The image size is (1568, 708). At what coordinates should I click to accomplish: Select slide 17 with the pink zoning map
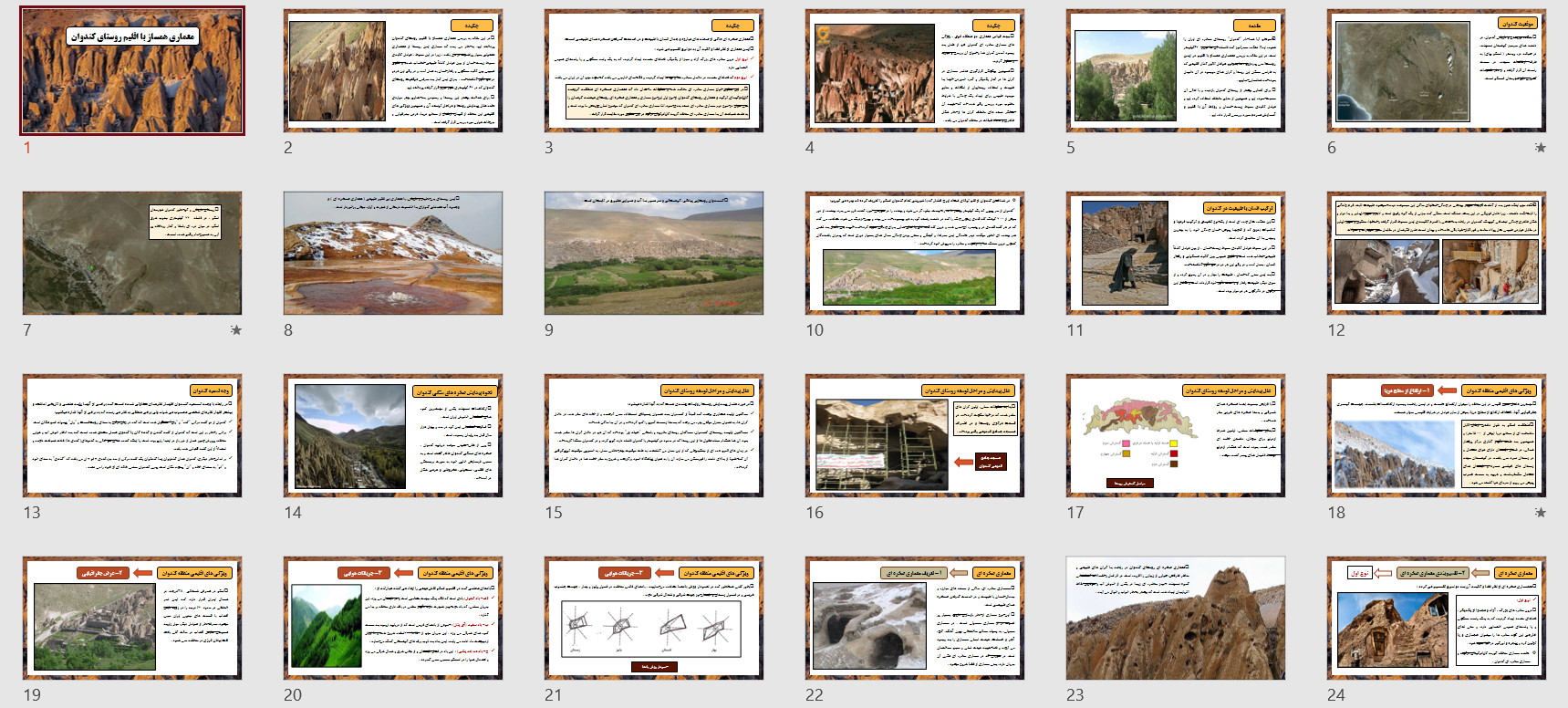click(x=1175, y=435)
